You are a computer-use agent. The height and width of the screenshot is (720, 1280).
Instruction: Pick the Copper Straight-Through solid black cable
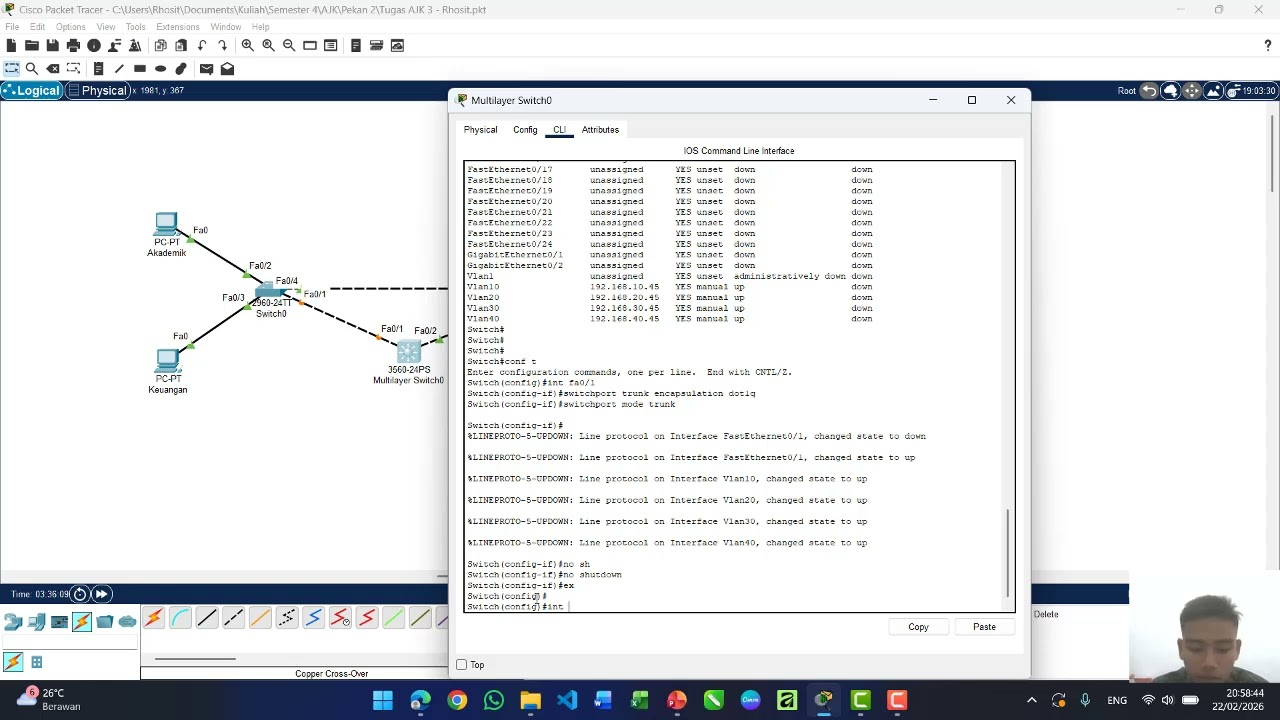coord(207,619)
